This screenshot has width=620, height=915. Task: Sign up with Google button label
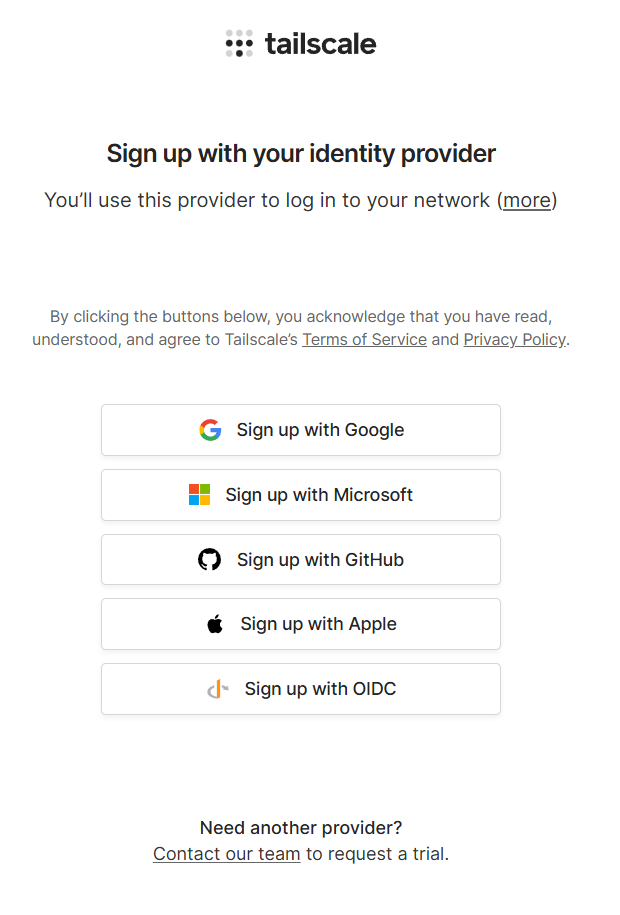click(x=320, y=430)
